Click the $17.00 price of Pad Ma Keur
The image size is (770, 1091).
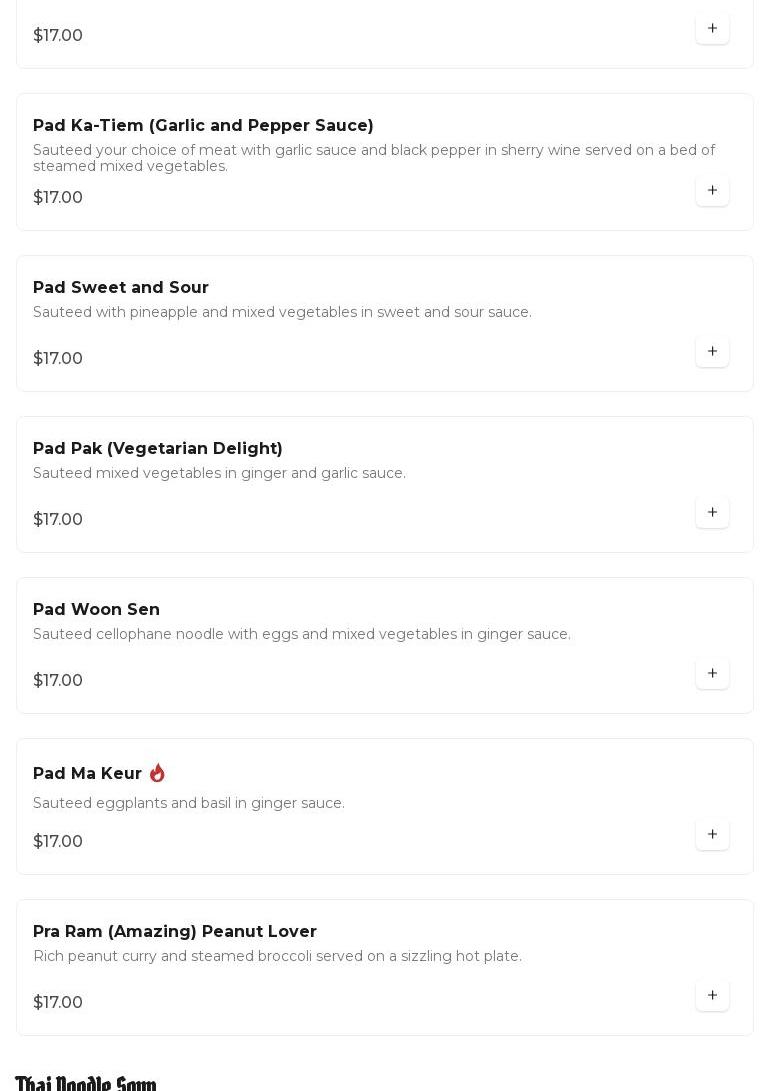tap(58, 841)
